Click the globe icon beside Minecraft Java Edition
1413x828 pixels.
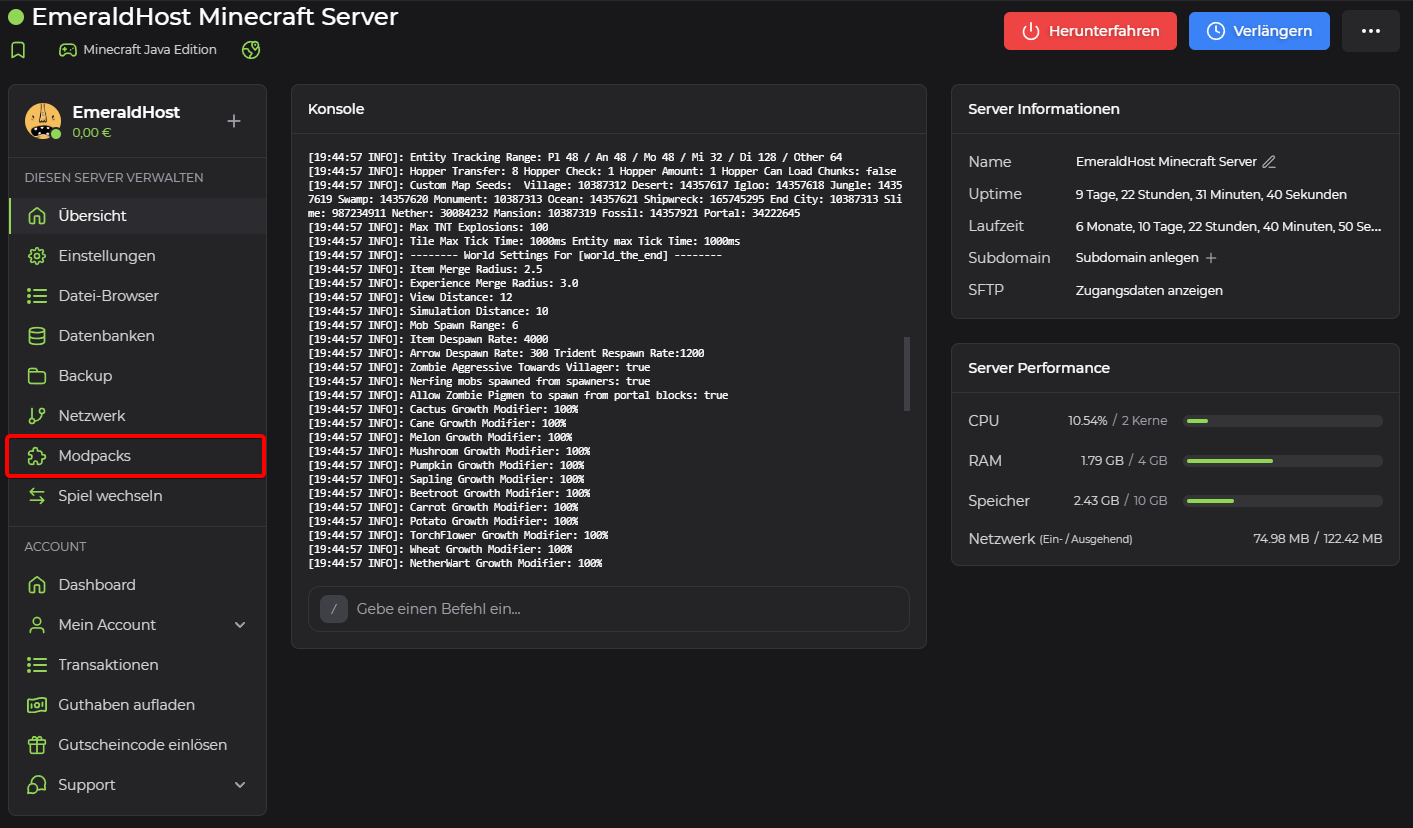(251, 50)
